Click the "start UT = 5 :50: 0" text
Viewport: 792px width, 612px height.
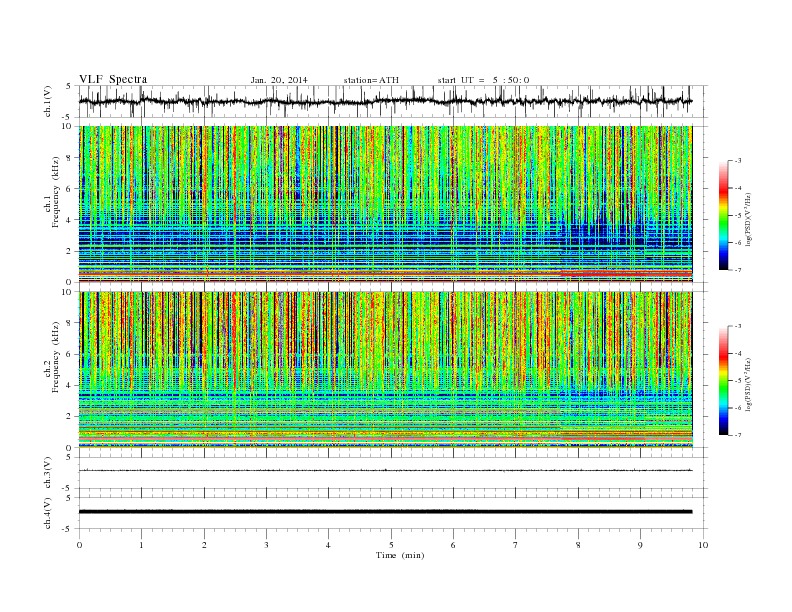click(x=483, y=80)
